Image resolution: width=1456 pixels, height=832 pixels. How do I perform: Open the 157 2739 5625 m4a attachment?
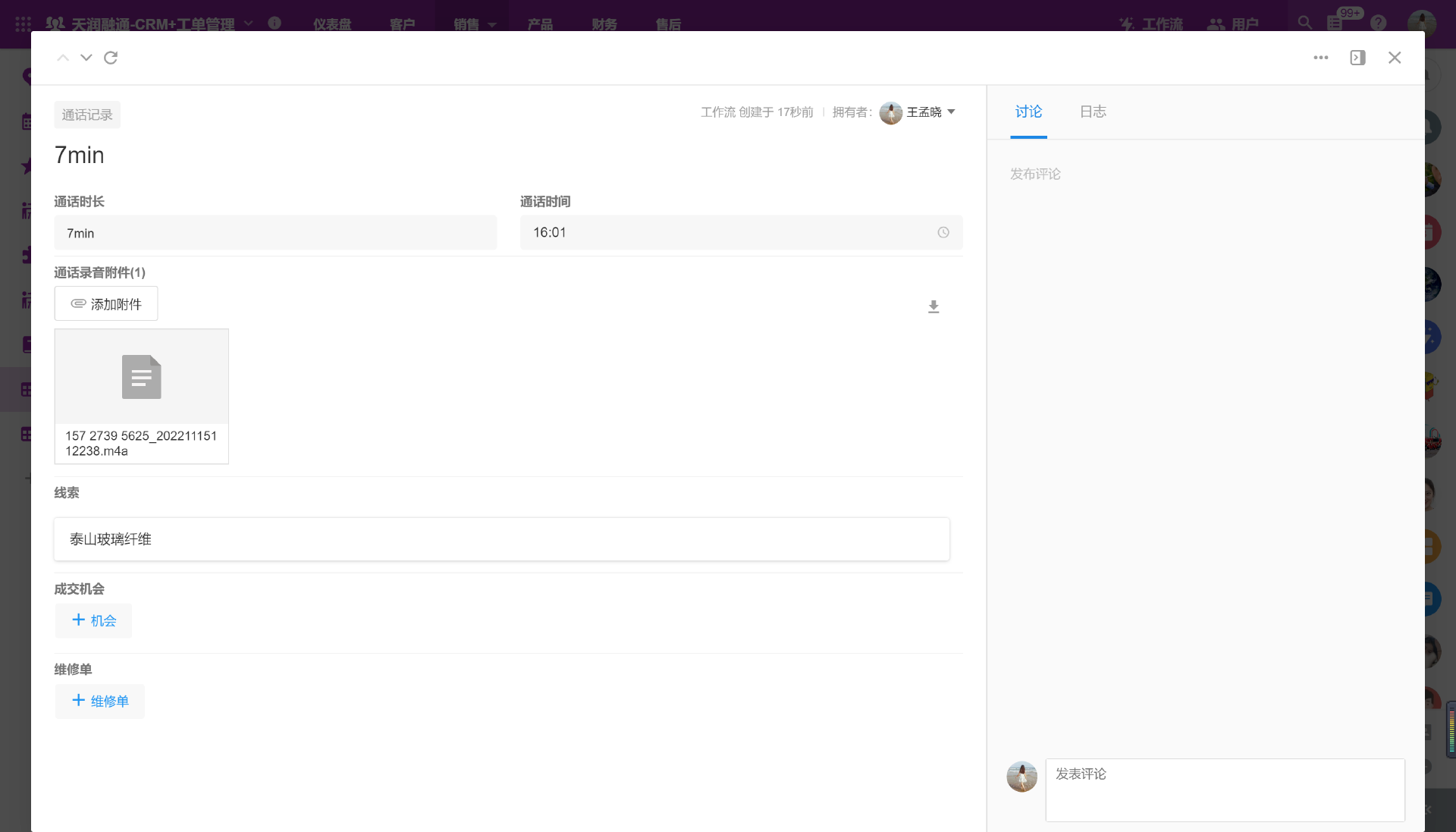point(142,396)
